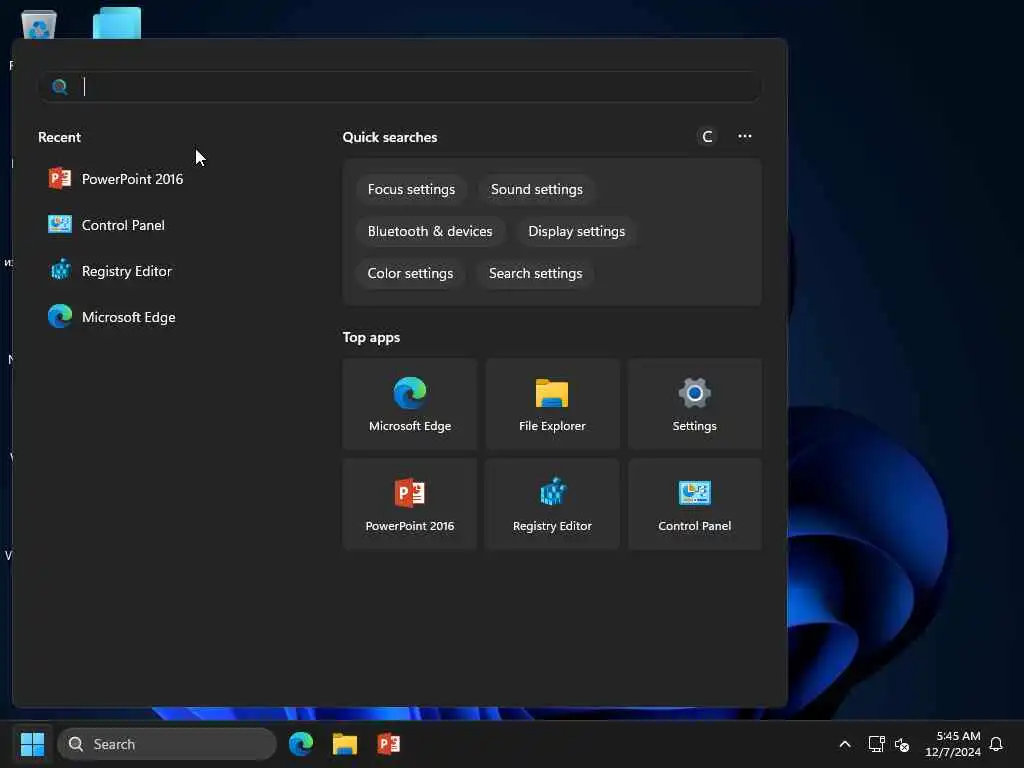Select Search settings quick search

(x=536, y=273)
